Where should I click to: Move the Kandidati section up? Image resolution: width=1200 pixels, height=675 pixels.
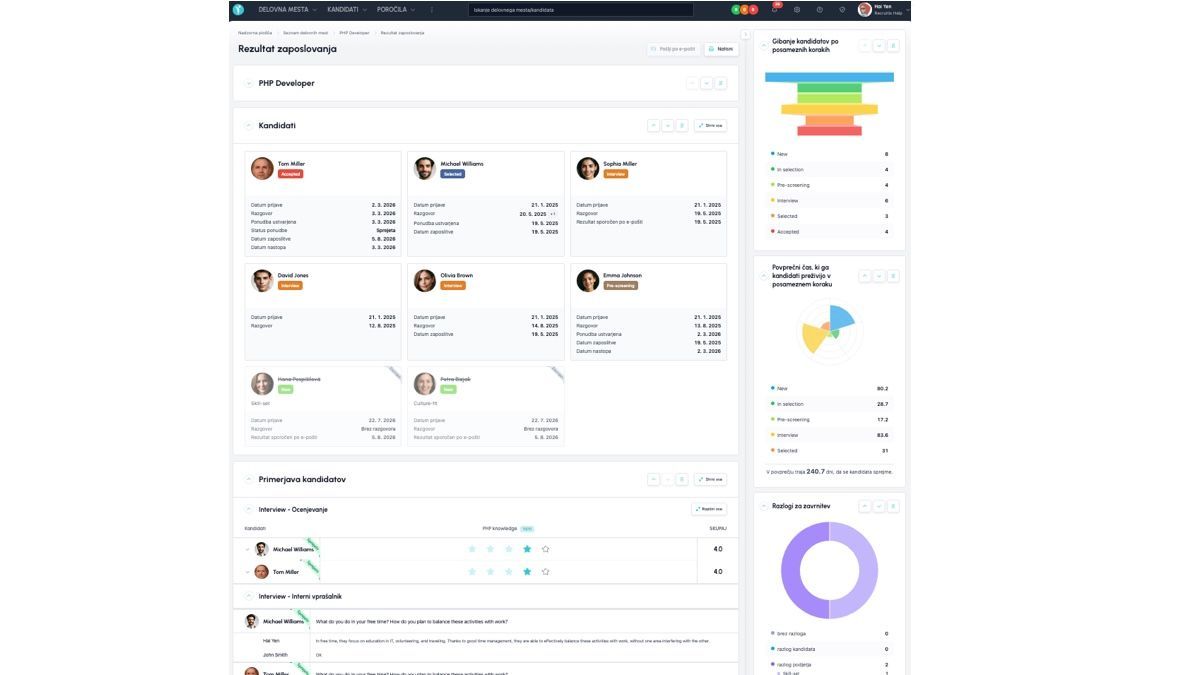654,126
